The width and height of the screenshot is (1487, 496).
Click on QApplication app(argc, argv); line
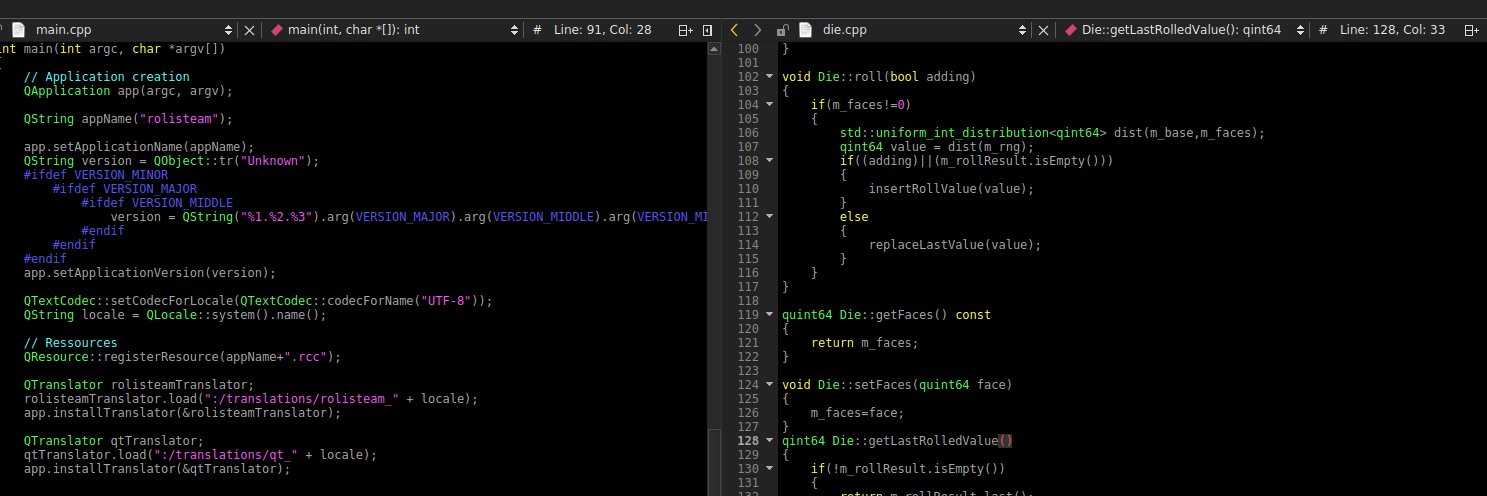click(x=128, y=91)
